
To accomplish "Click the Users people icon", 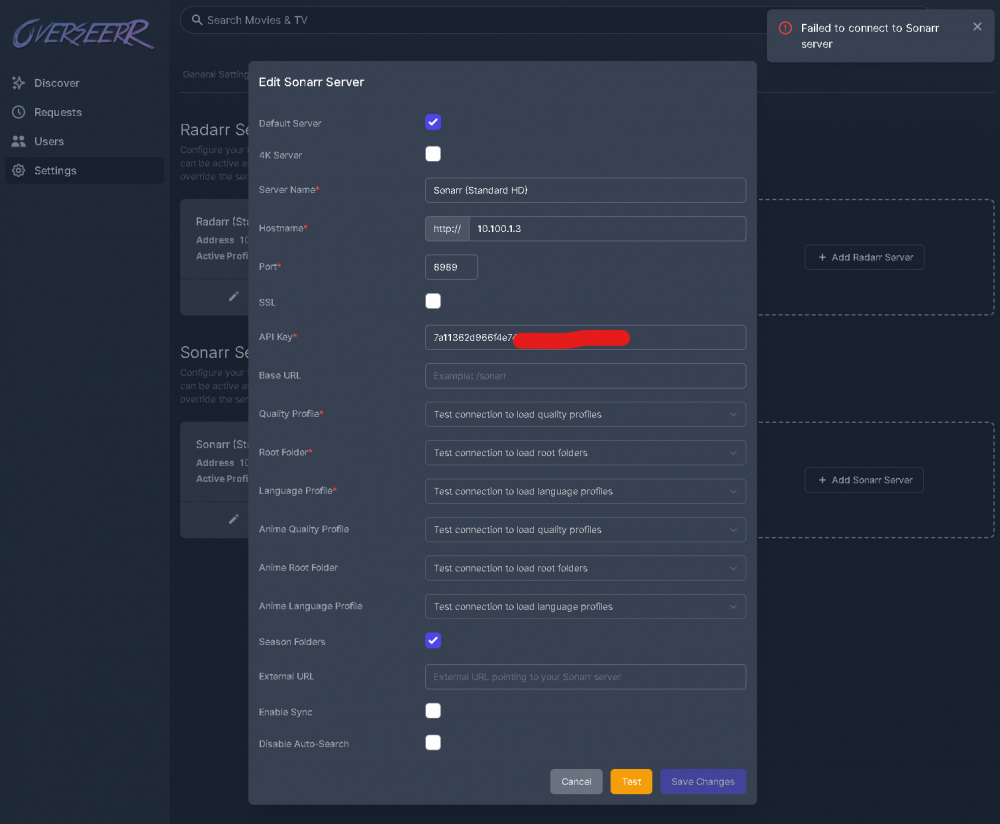I will (18, 141).
